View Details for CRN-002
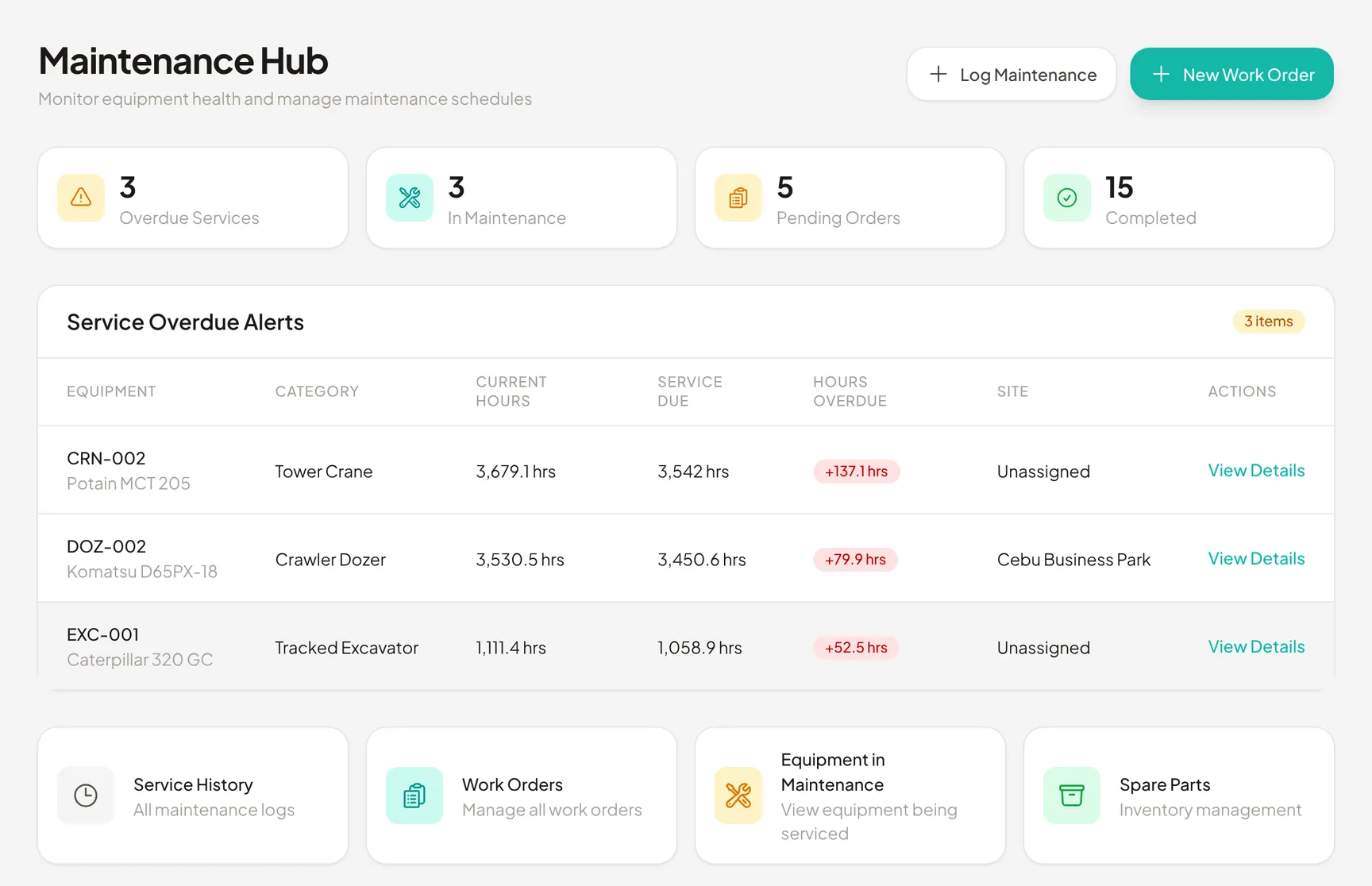 (1256, 470)
